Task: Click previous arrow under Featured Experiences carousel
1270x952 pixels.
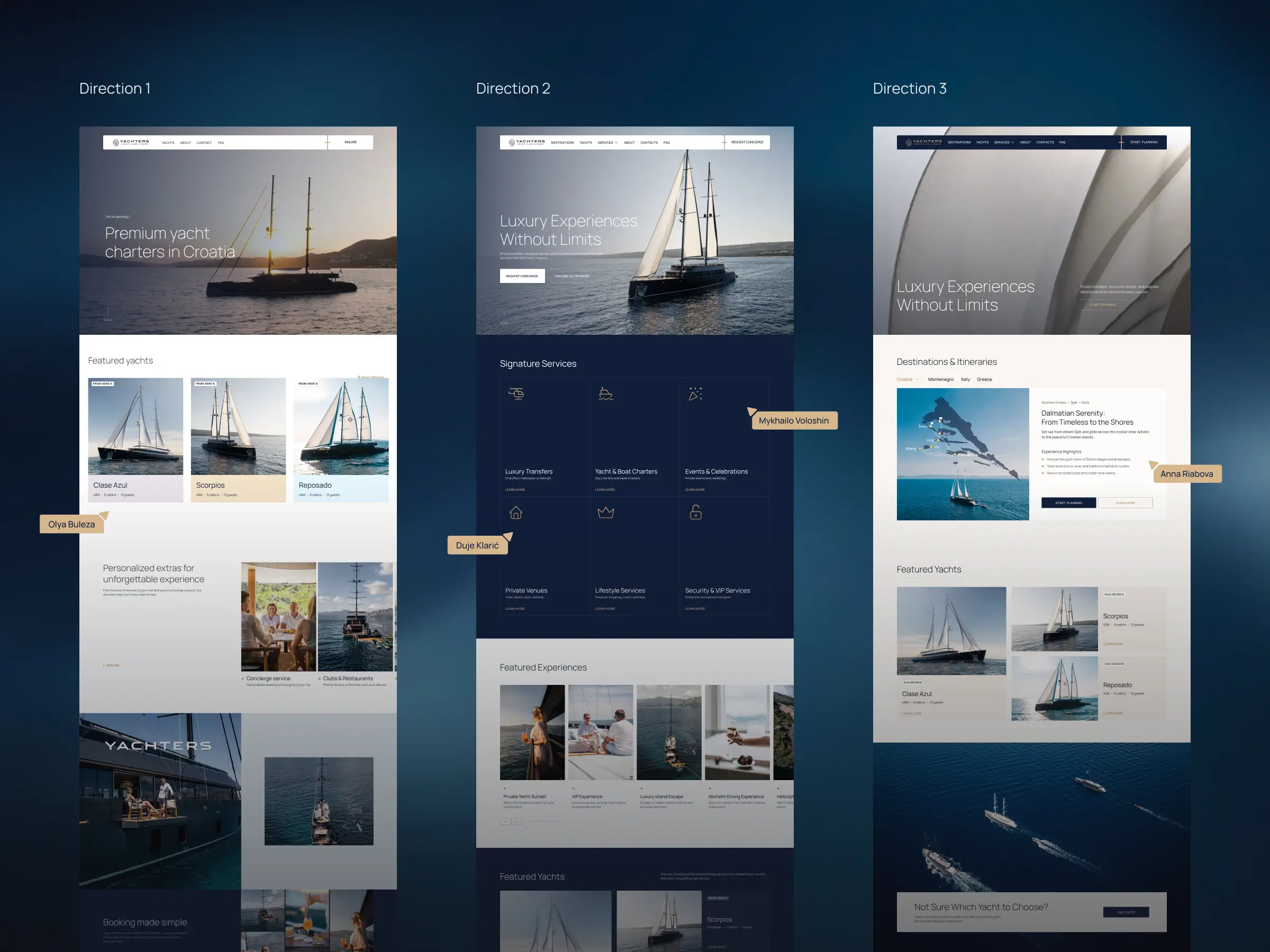Action: [505, 821]
